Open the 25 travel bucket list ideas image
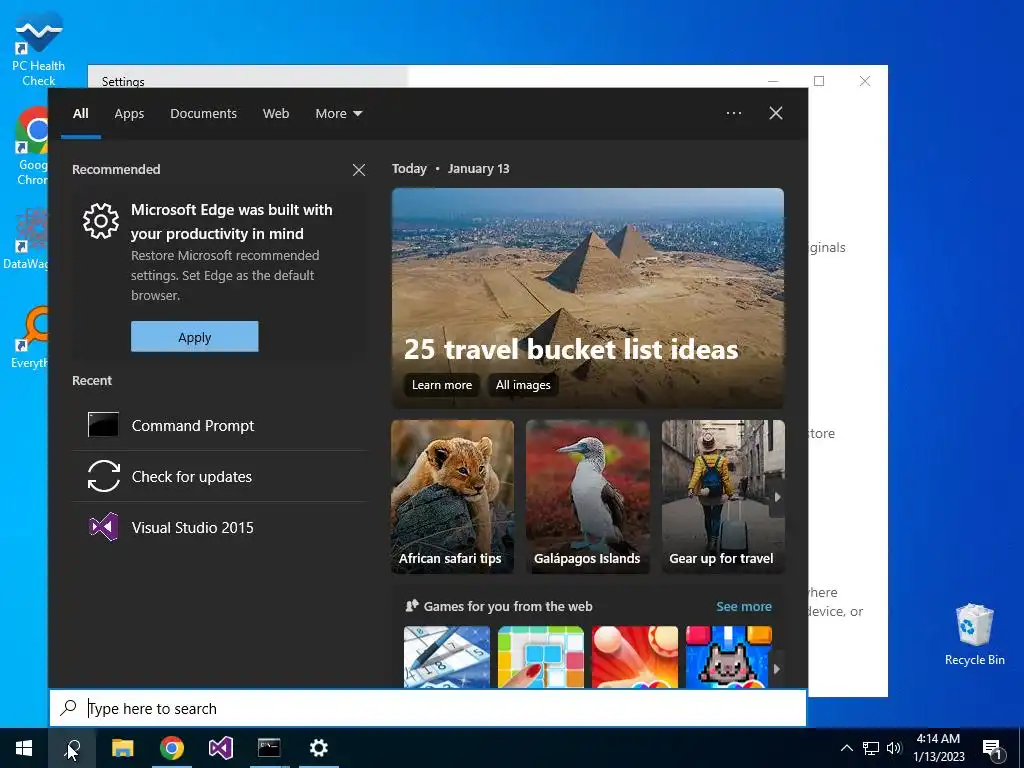The width and height of the screenshot is (1024, 768). (588, 298)
